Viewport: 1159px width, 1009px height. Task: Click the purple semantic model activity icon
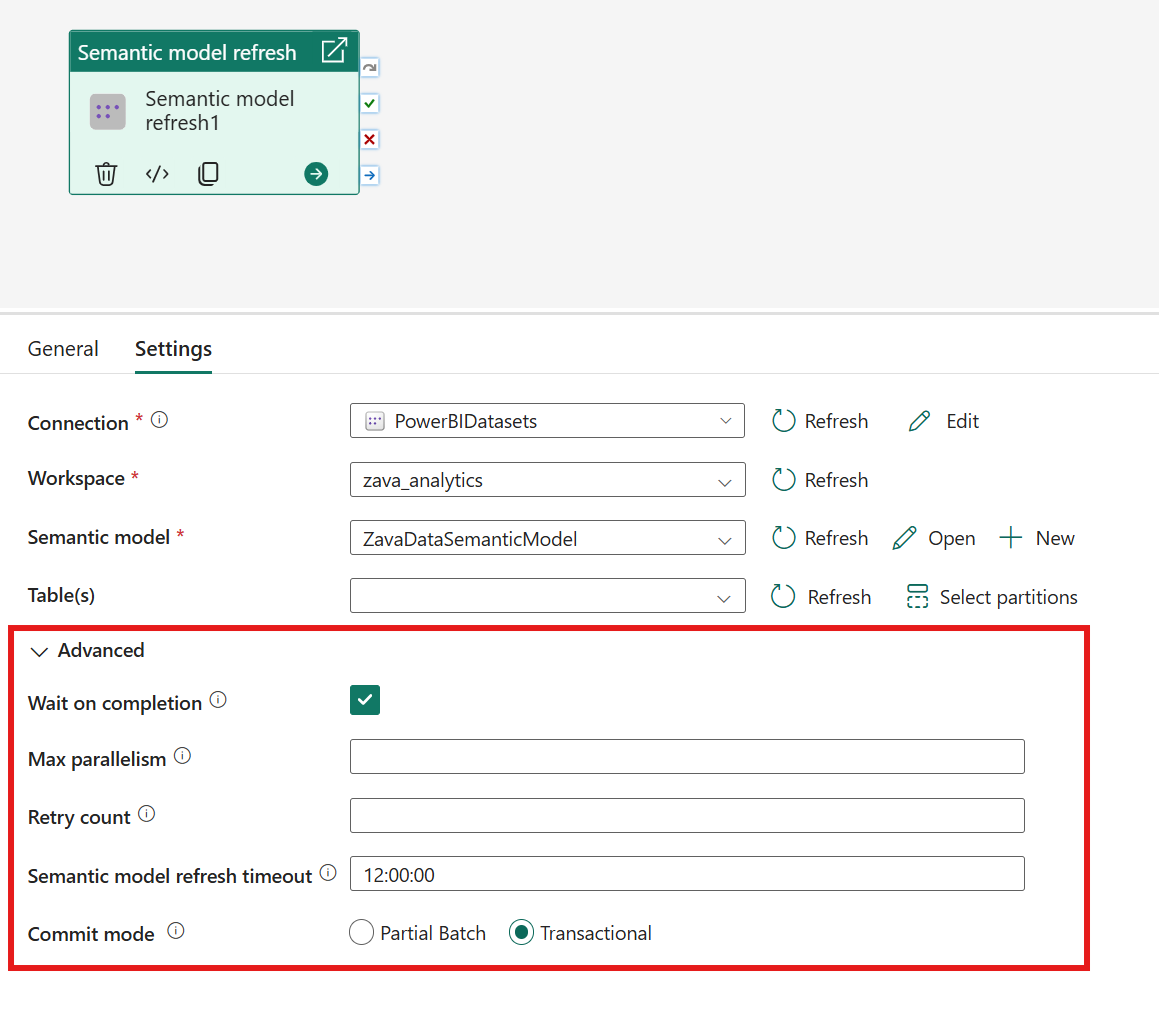coord(108,112)
